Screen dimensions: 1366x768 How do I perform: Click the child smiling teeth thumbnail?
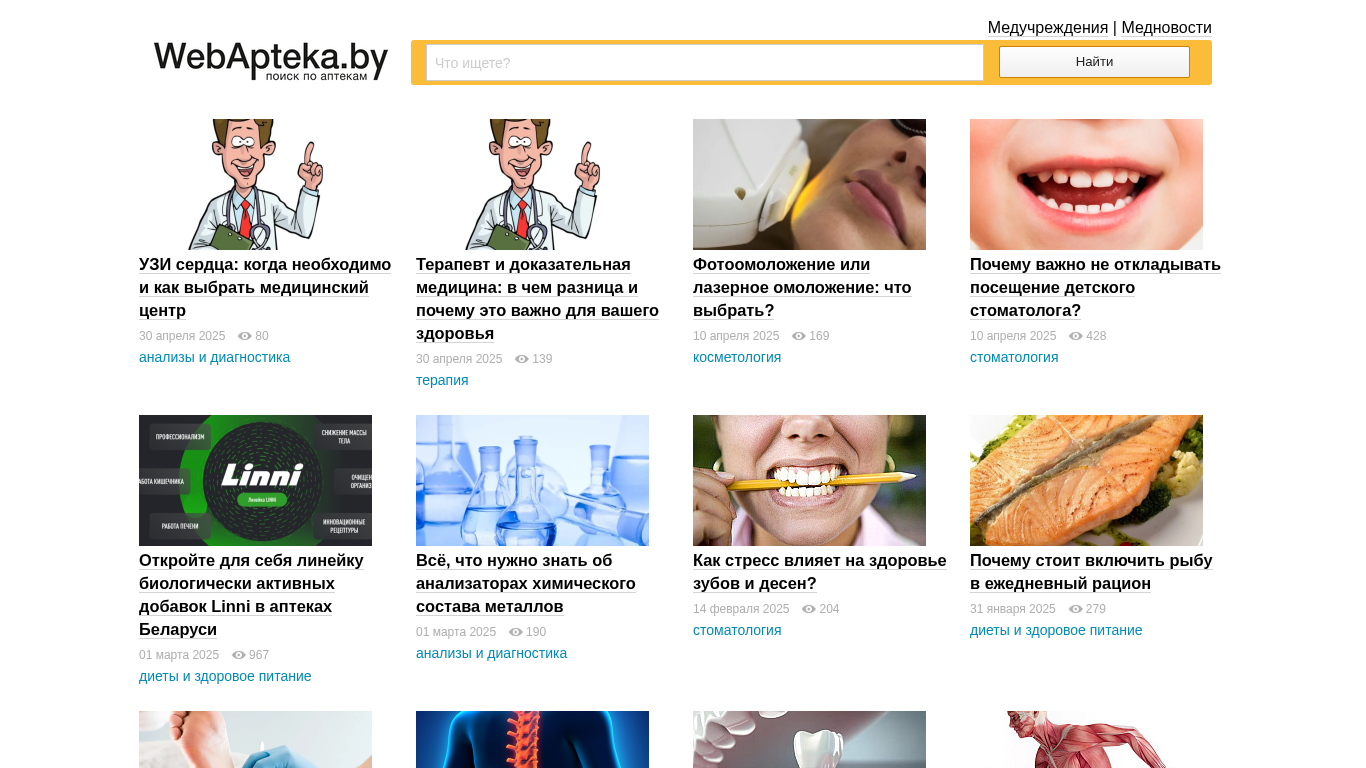1086,184
